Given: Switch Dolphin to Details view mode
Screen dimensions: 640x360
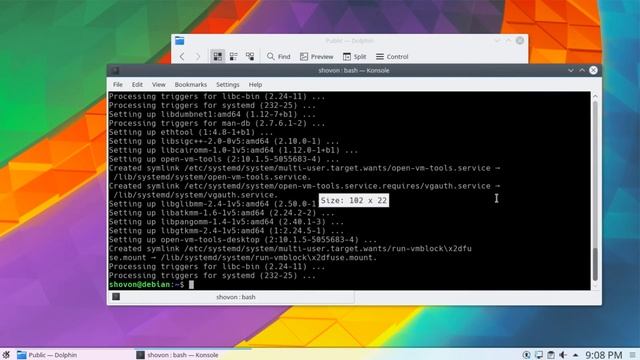Looking at the screenshot, I should coord(250,56).
